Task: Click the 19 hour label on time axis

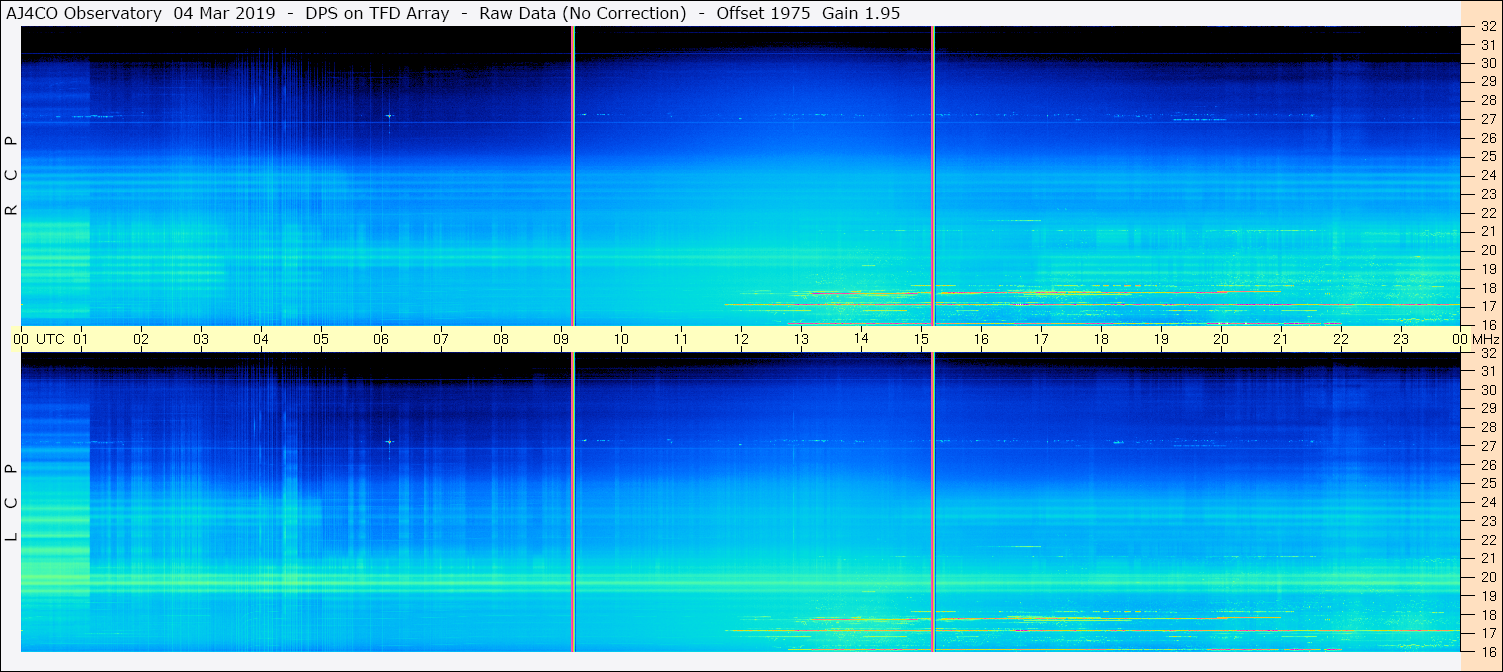Action: [x=1161, y=339]
